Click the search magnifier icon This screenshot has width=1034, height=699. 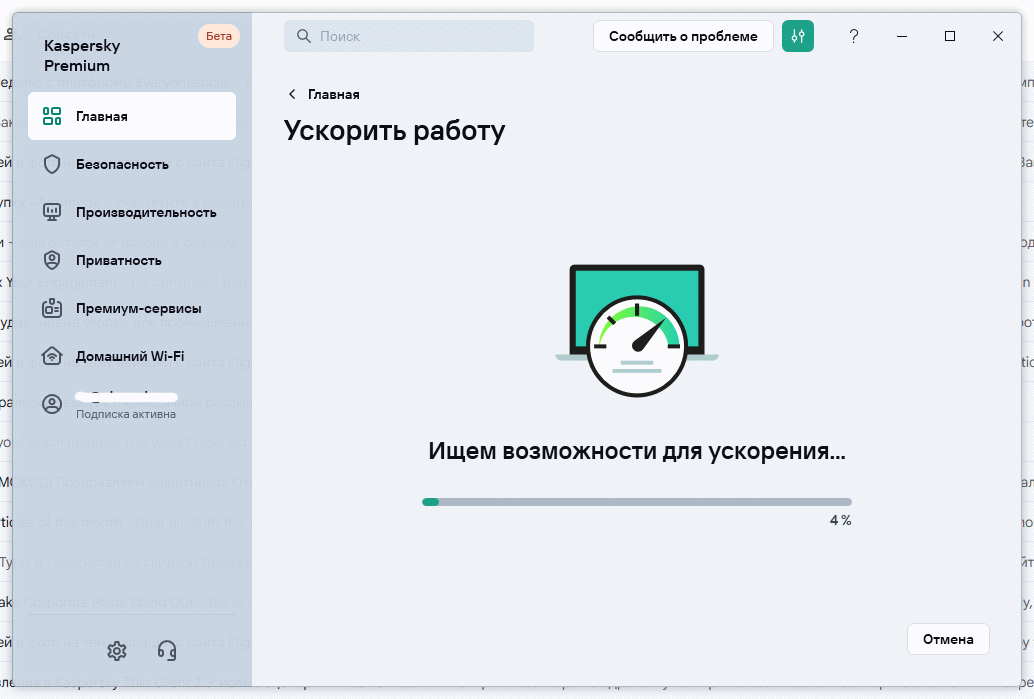pyautogui.click(x=303, y=36)
